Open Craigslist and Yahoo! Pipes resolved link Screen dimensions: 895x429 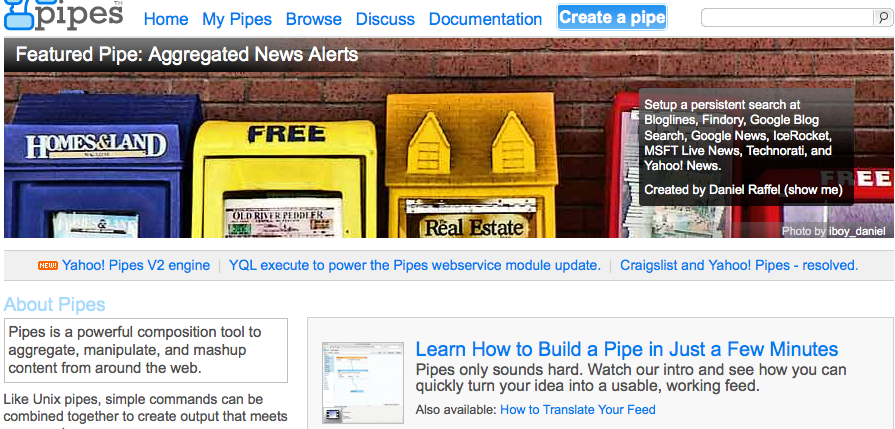tap(739, 265)
